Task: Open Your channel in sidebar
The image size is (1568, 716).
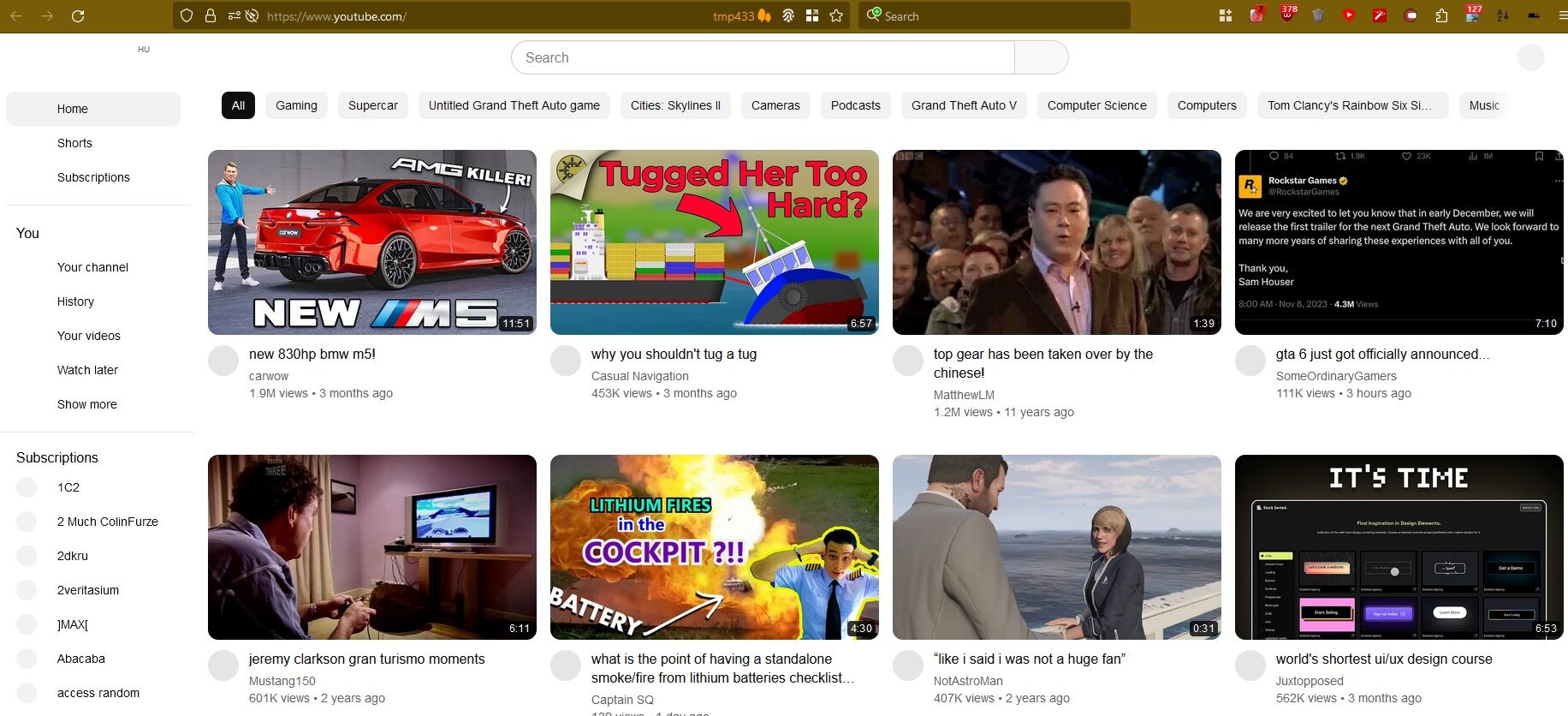Action: [93, 267]
